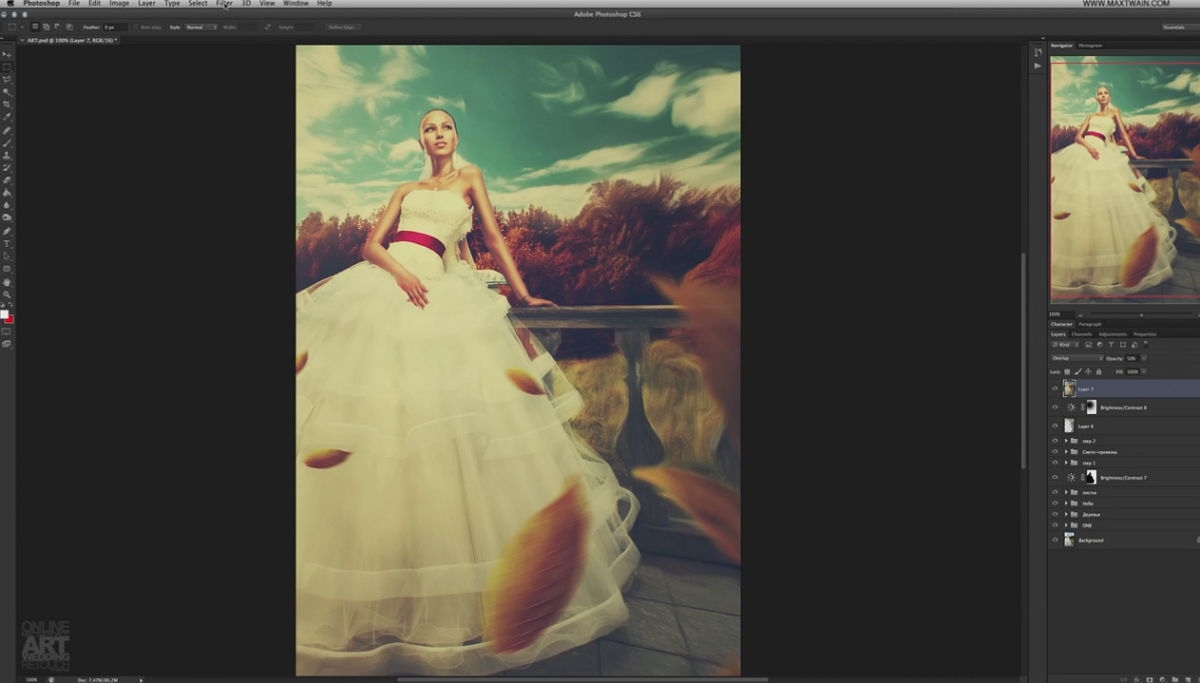Open the Window menu
Screen dimensions: 1200x683
point(295,4)
